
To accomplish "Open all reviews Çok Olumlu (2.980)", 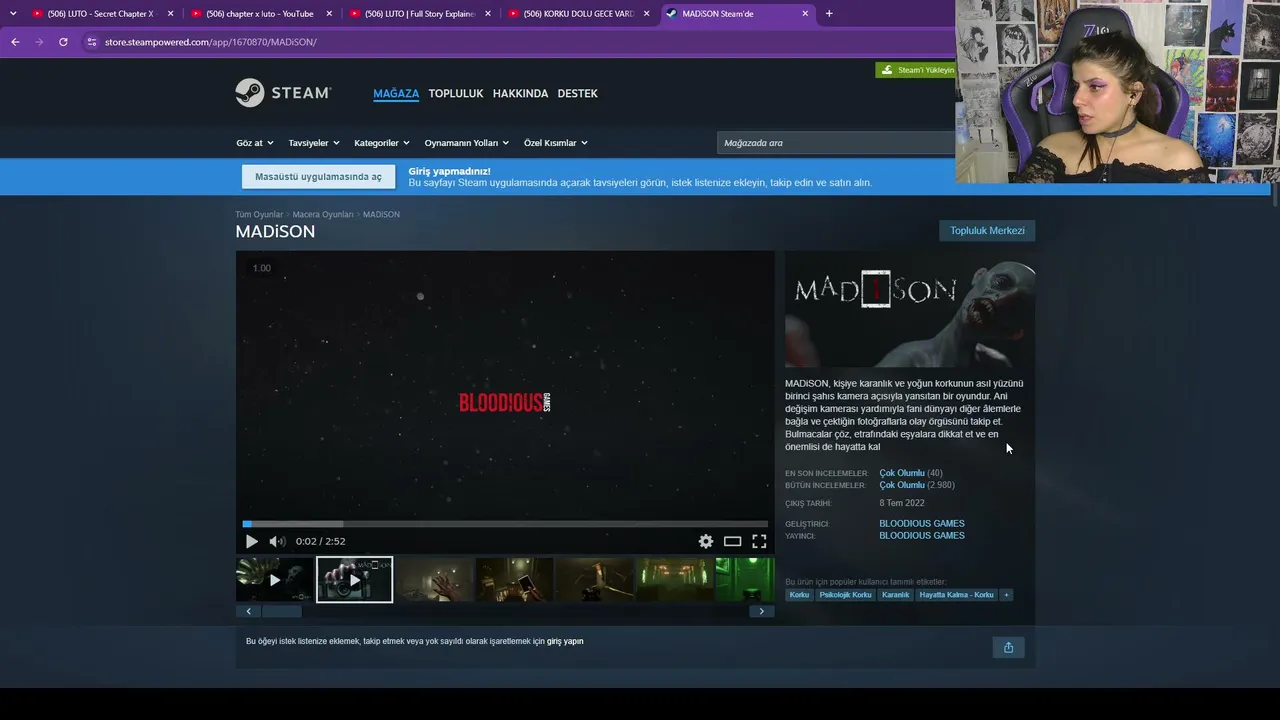I will coord(902,485).
